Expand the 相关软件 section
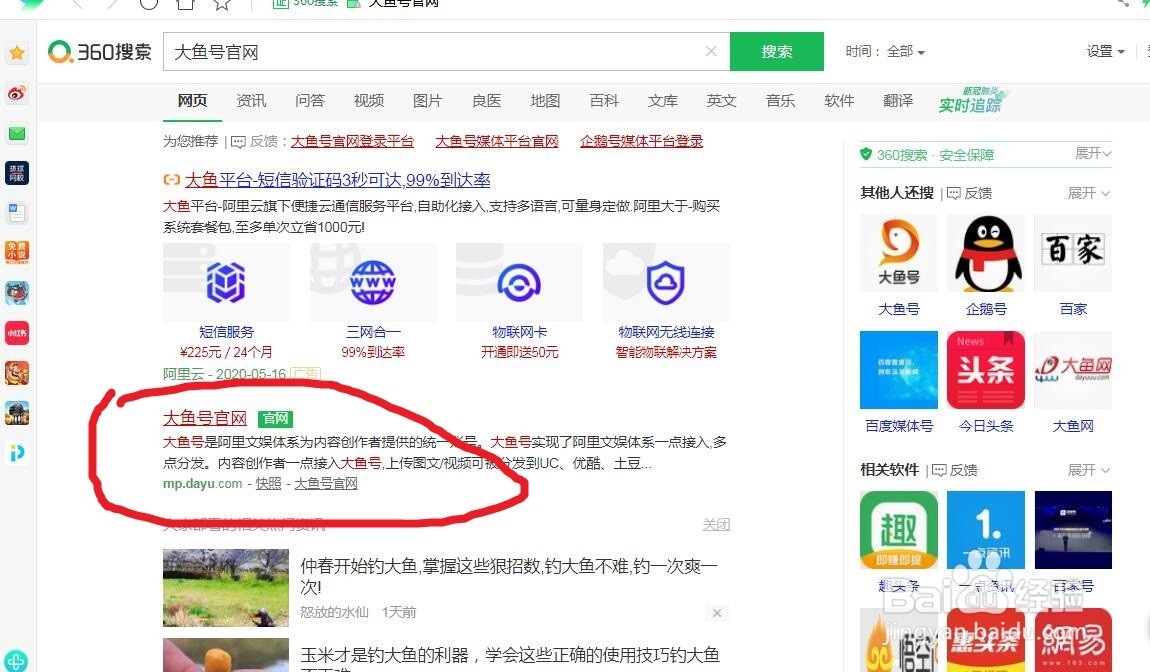The width and height of the screenshot is (1150, 672). point(1088,470)
